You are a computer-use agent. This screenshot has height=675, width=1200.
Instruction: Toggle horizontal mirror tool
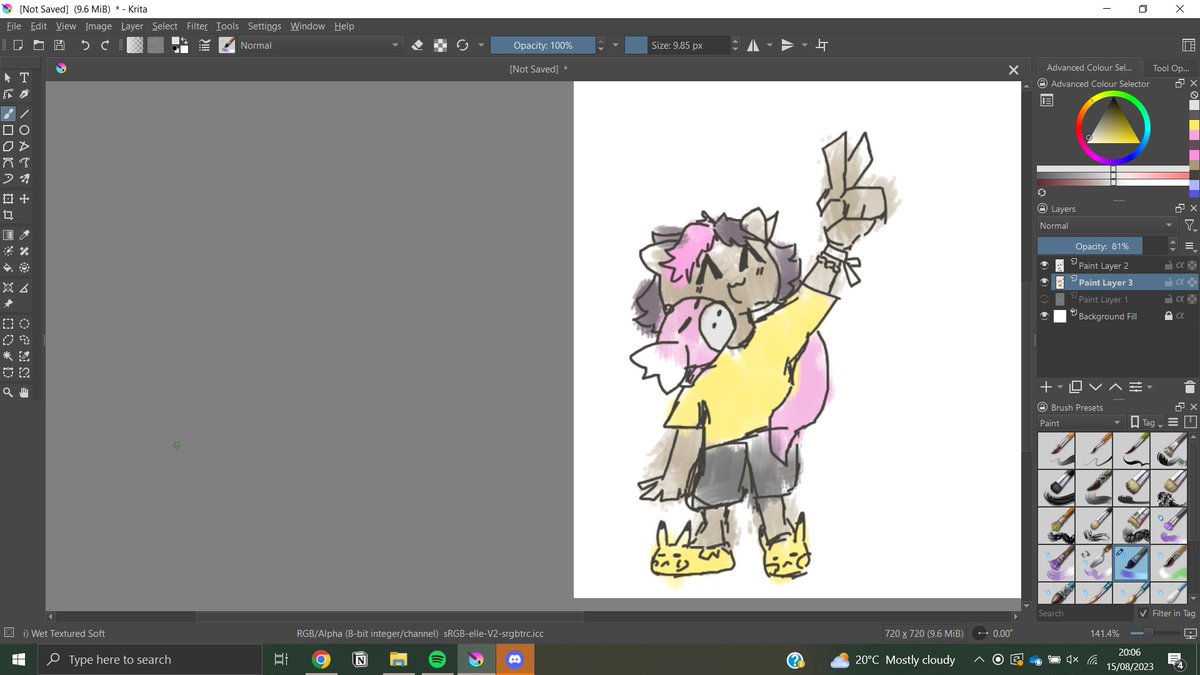[x=753, y=45]
